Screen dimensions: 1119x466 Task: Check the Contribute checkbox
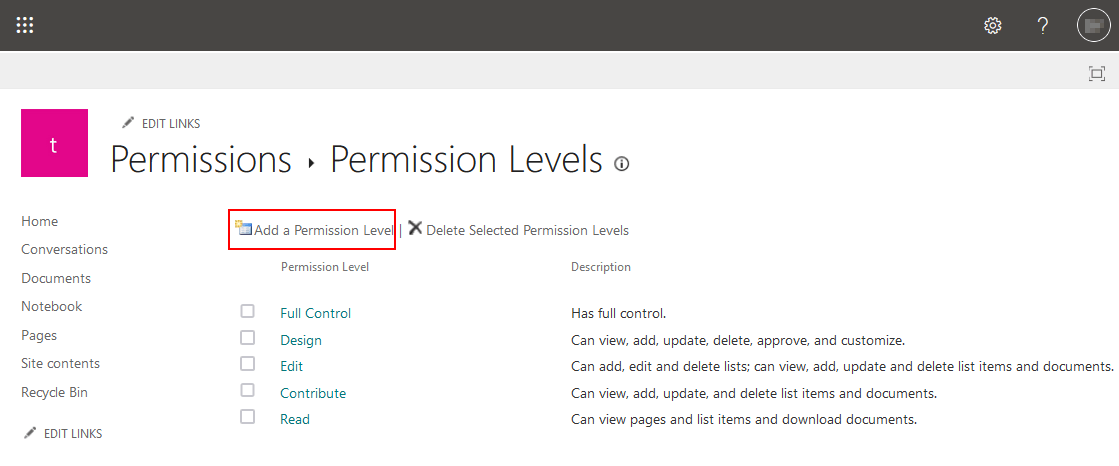pyautogui.click(x=247, y=390)
